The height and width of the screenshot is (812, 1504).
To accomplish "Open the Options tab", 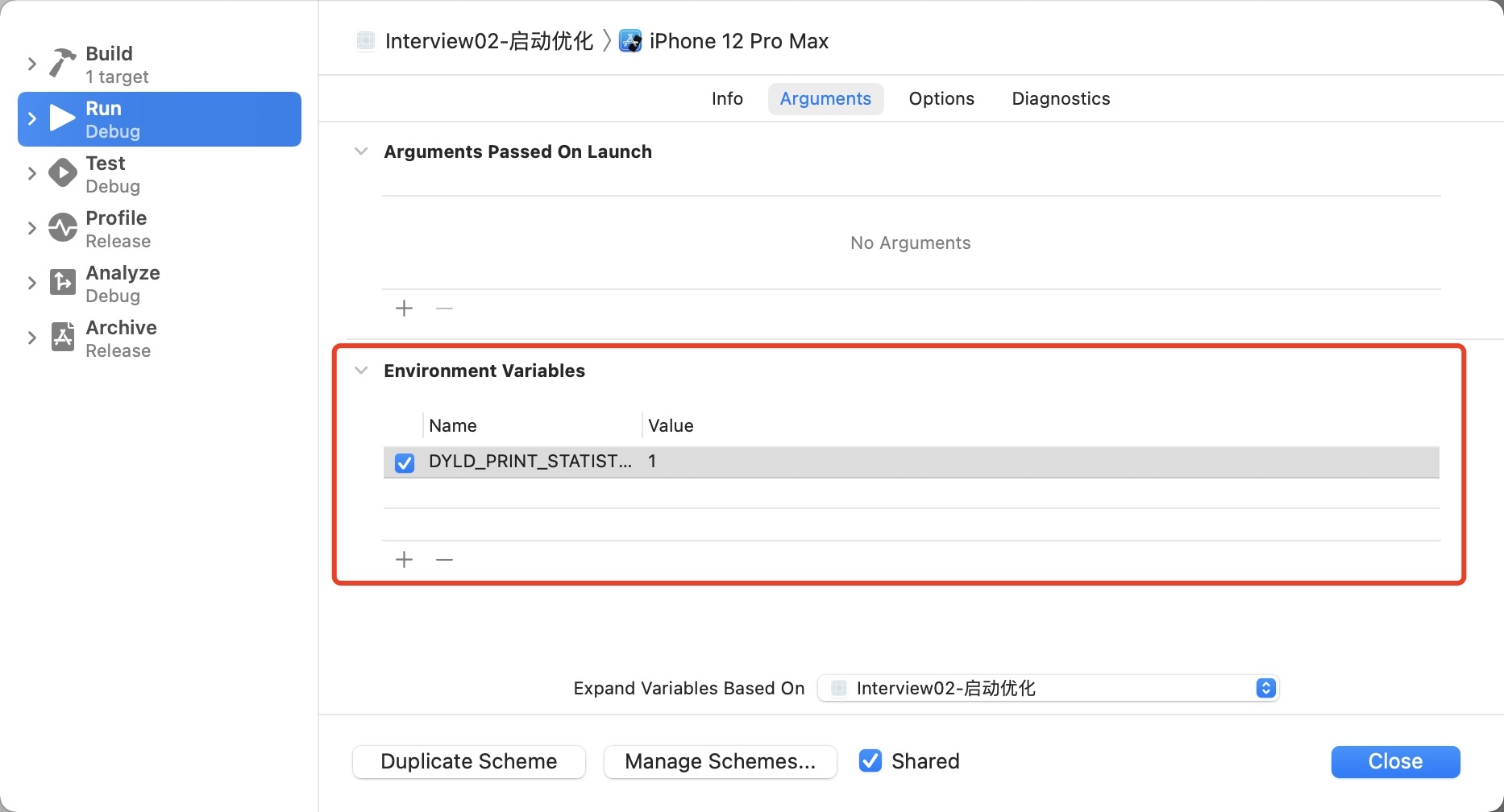I will [x=941, y=98].
